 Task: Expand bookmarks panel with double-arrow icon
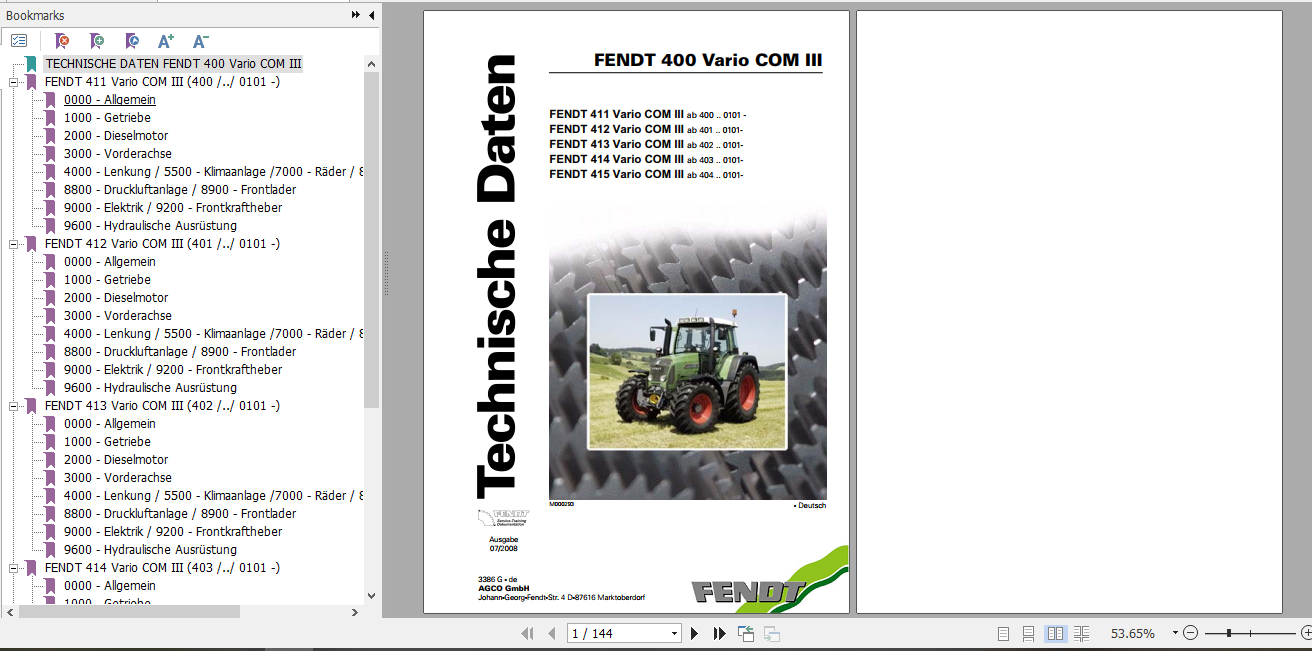point(356,15)
